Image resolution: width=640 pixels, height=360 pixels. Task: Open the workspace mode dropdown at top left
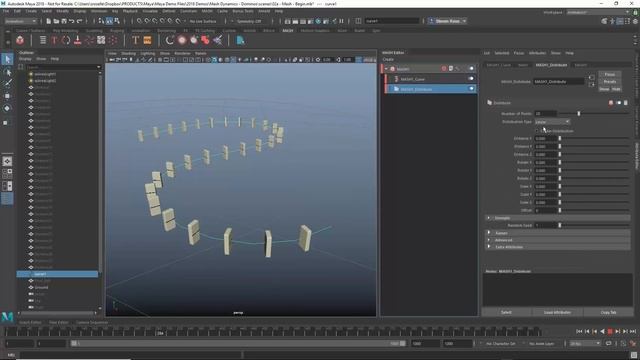tap(20, 21)
